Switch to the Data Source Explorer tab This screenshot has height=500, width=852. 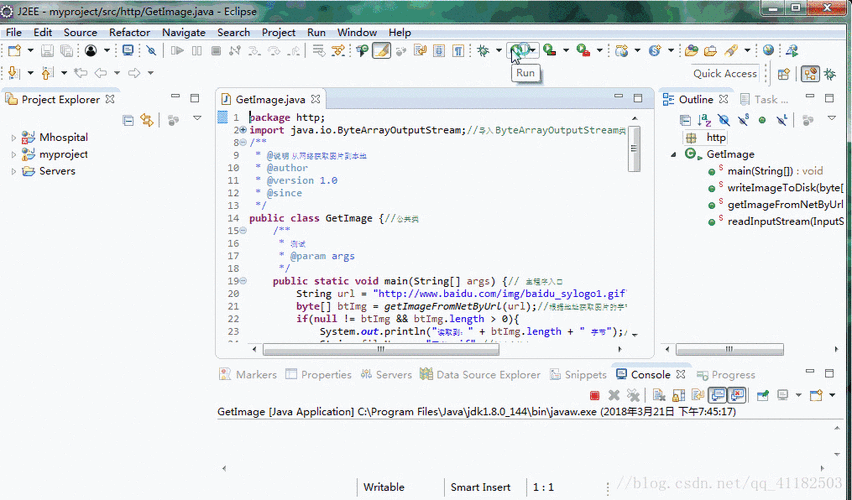pyautogui.click(x=480, y=374)
